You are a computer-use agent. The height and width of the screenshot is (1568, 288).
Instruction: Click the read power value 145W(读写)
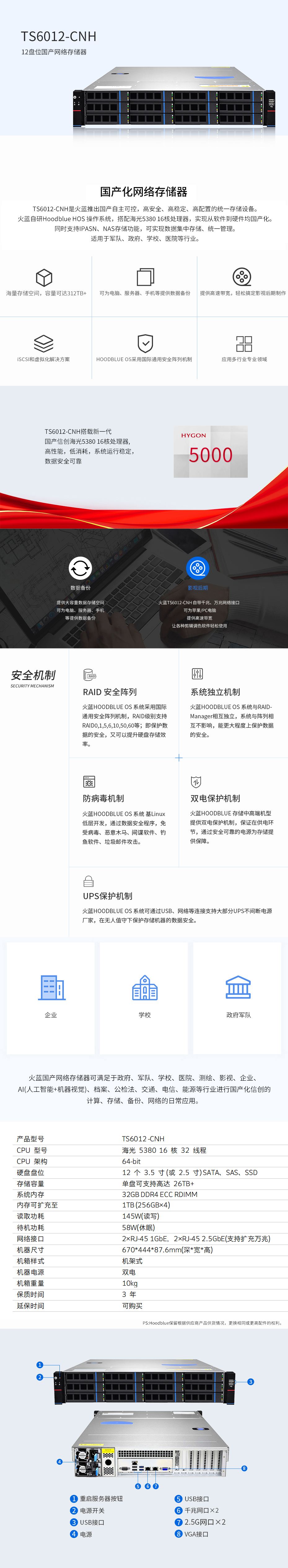pyautogui.click(x=141, y=1216)
